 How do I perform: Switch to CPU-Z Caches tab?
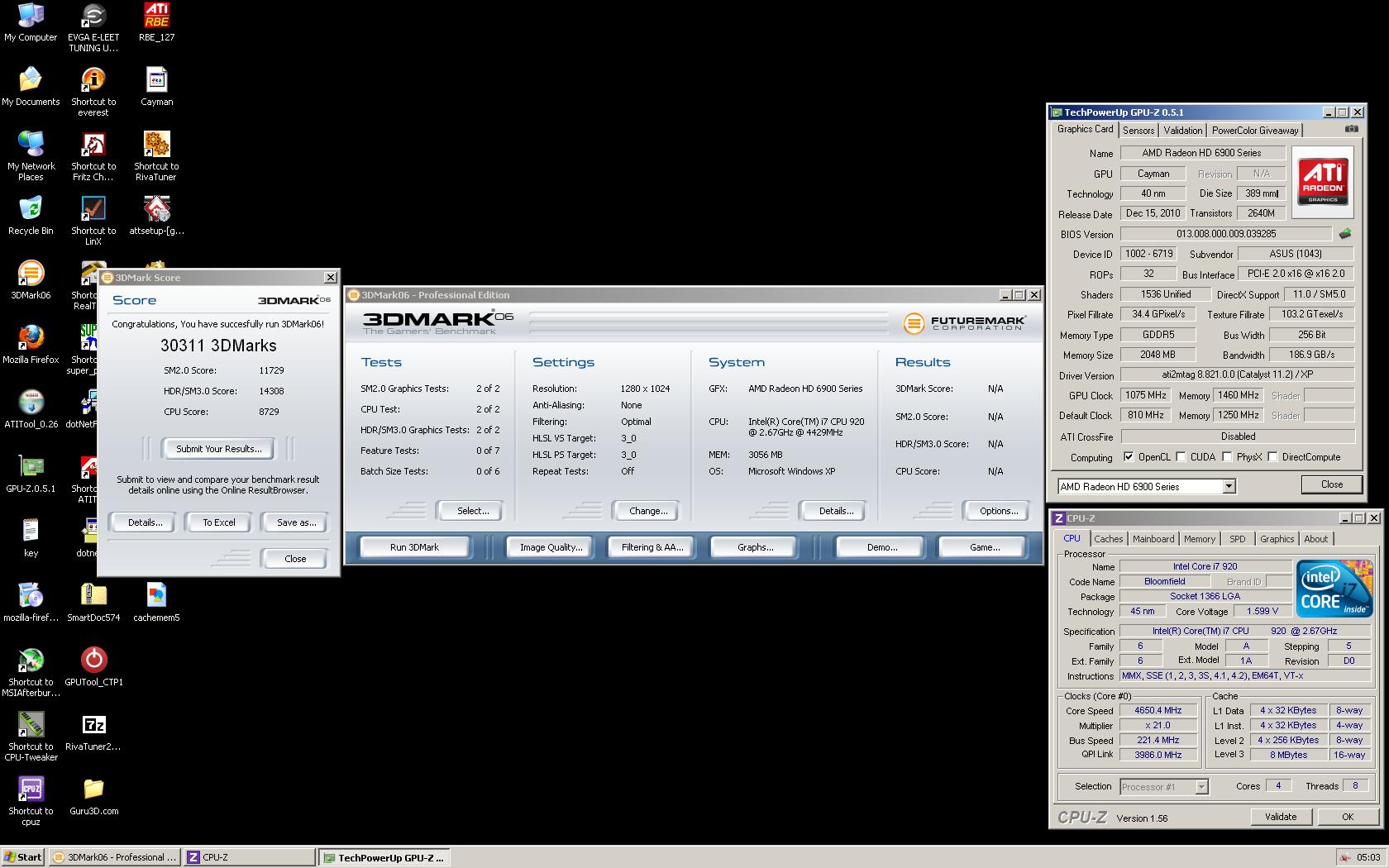(1108, 539)
